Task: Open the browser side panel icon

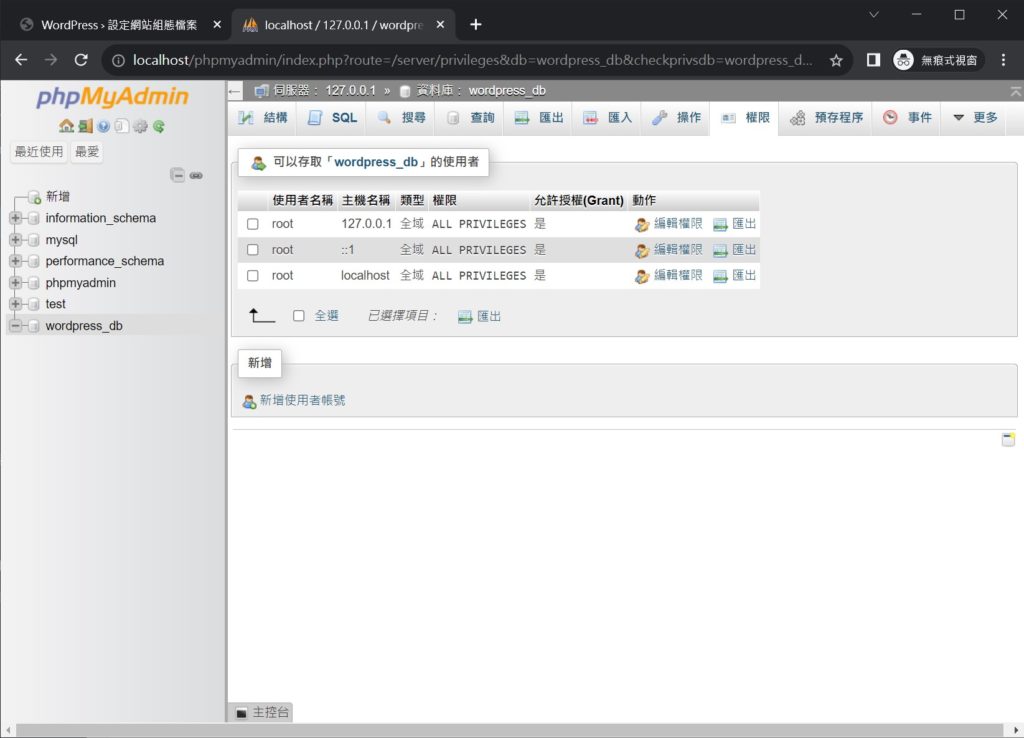Action: click(873, 60)
